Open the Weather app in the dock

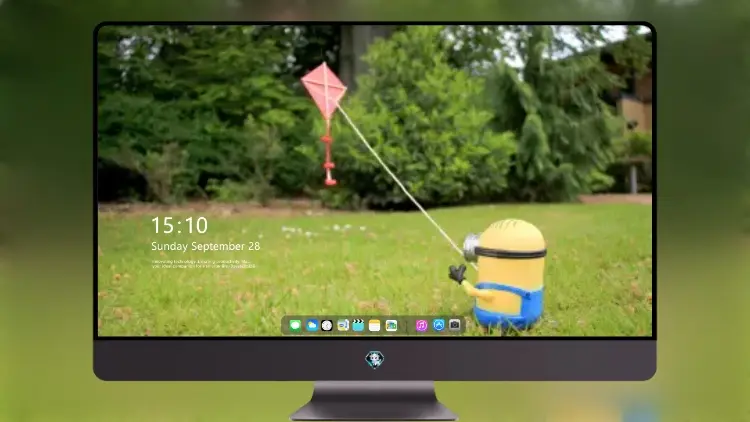(x=311, y=326)
